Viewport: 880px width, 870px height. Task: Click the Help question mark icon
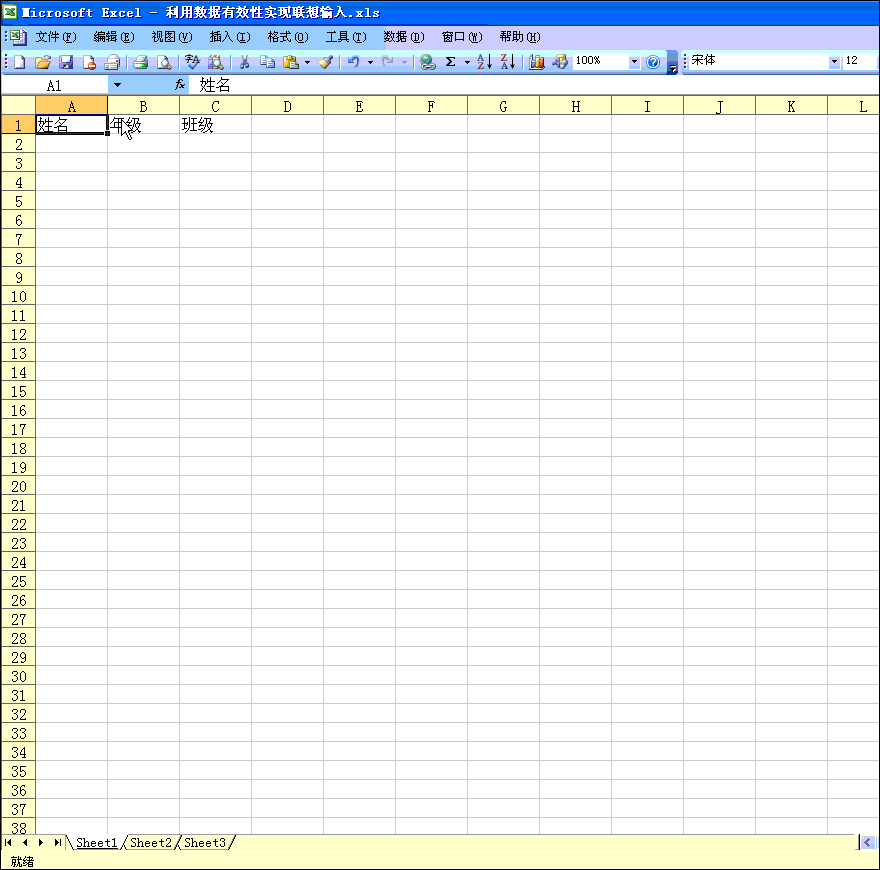click(653, 62)
